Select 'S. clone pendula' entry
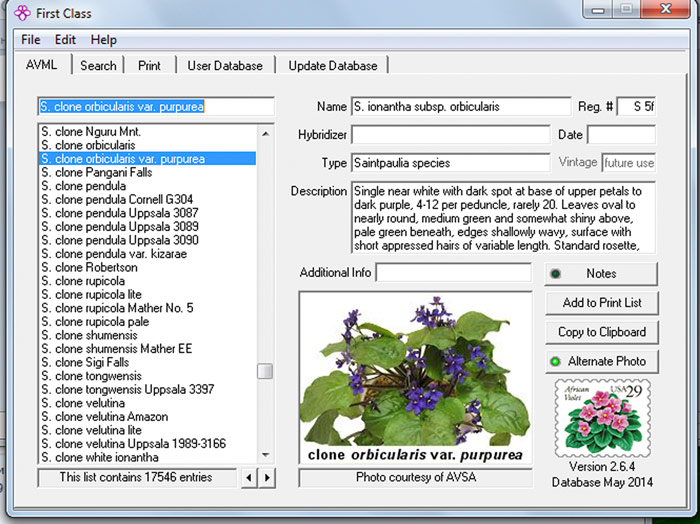Viewport: 700px width, 524px height. click(x=147, y=186)
